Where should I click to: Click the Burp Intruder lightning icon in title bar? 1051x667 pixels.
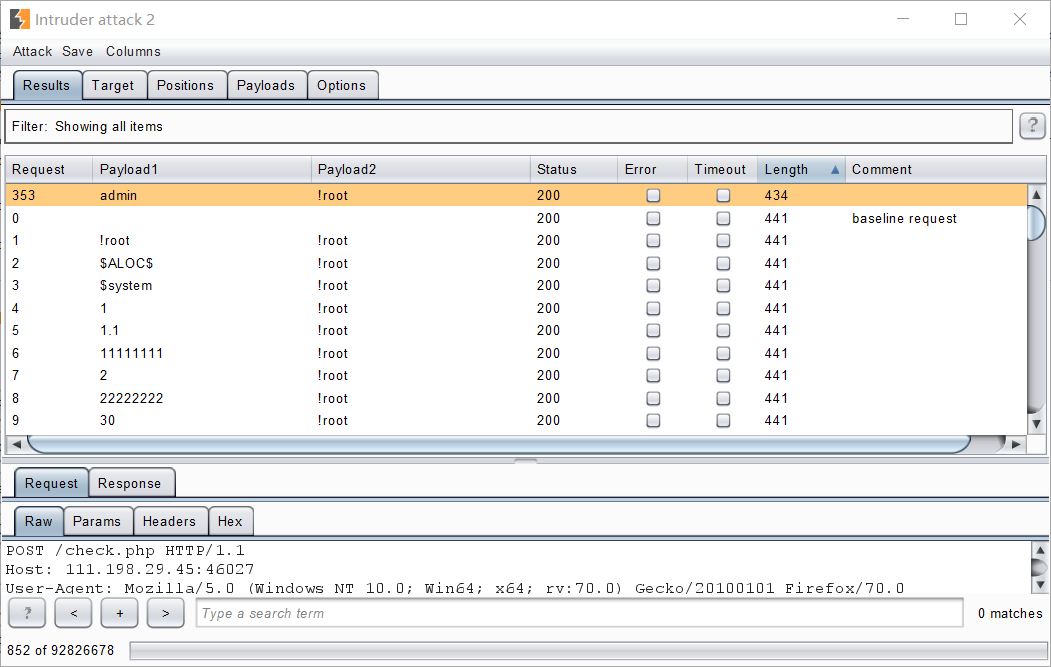19,19
